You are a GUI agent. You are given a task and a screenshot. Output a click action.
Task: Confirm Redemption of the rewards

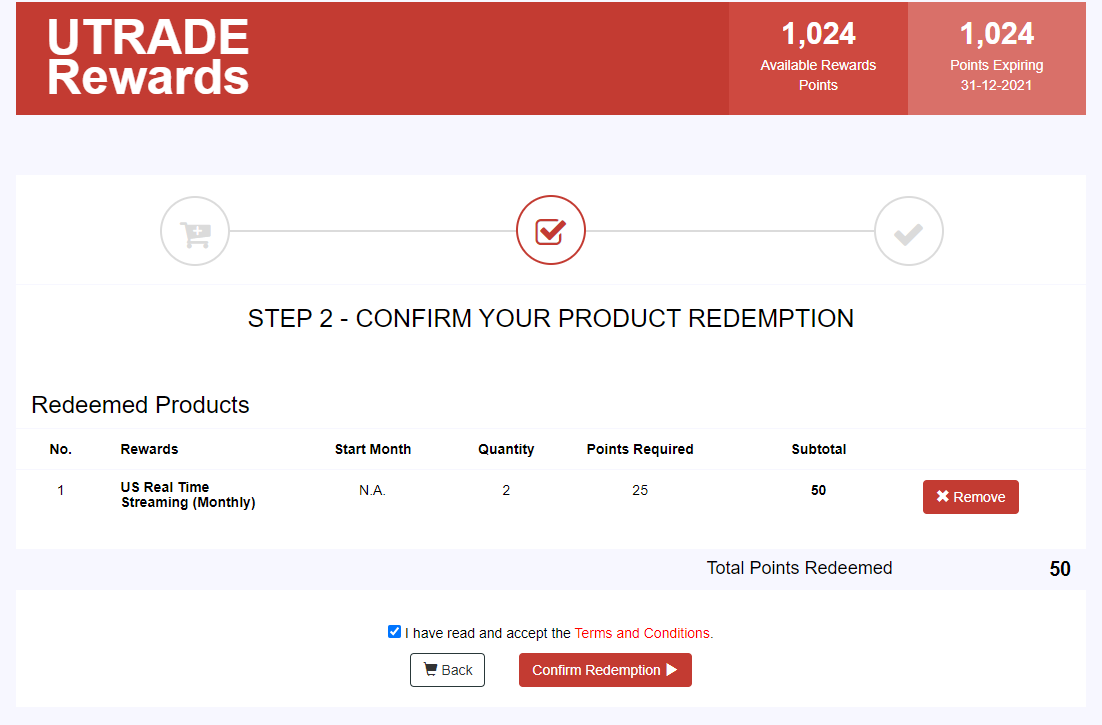click(x=605, y=670)
